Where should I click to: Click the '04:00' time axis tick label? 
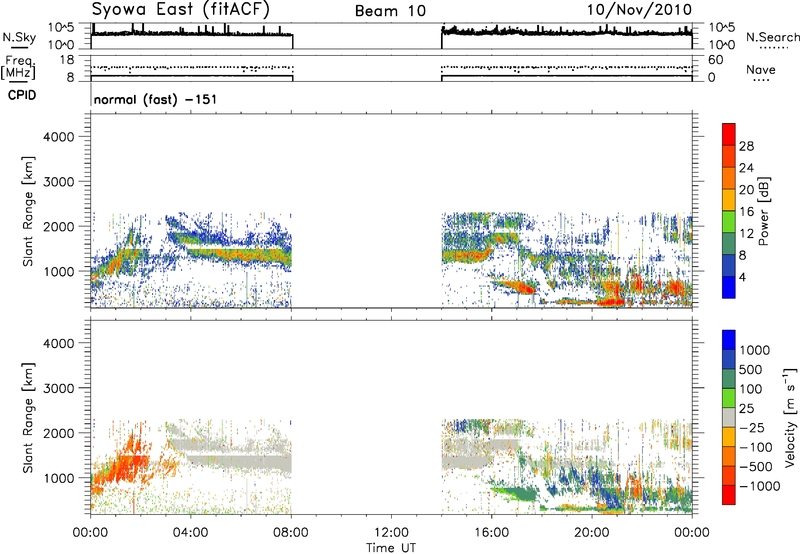tap(190, 533)
